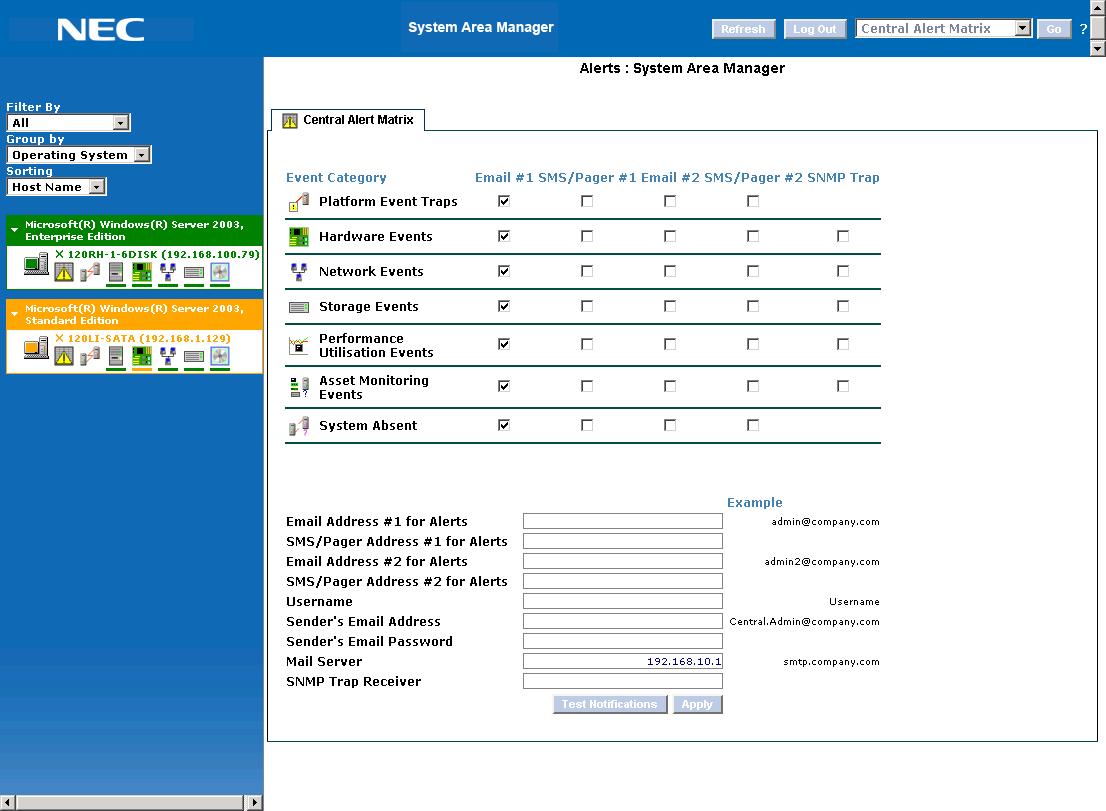Click the Refresh button

pos(743,29)
